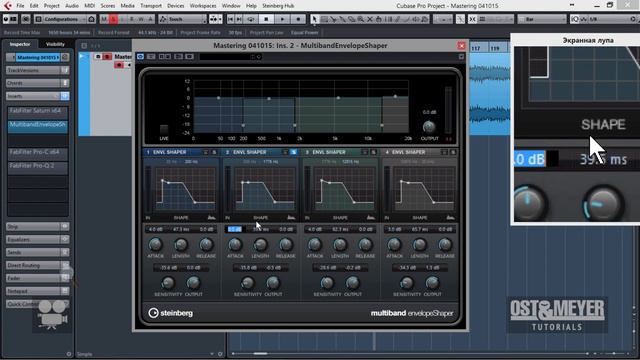Click Record Enable on Master track
The width and height of the screenshot is (640, 360).
118,65
